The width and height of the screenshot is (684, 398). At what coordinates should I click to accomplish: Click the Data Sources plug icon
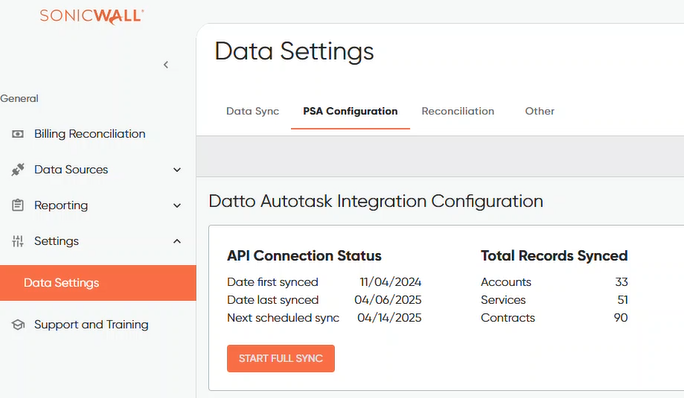coord(18,169)
